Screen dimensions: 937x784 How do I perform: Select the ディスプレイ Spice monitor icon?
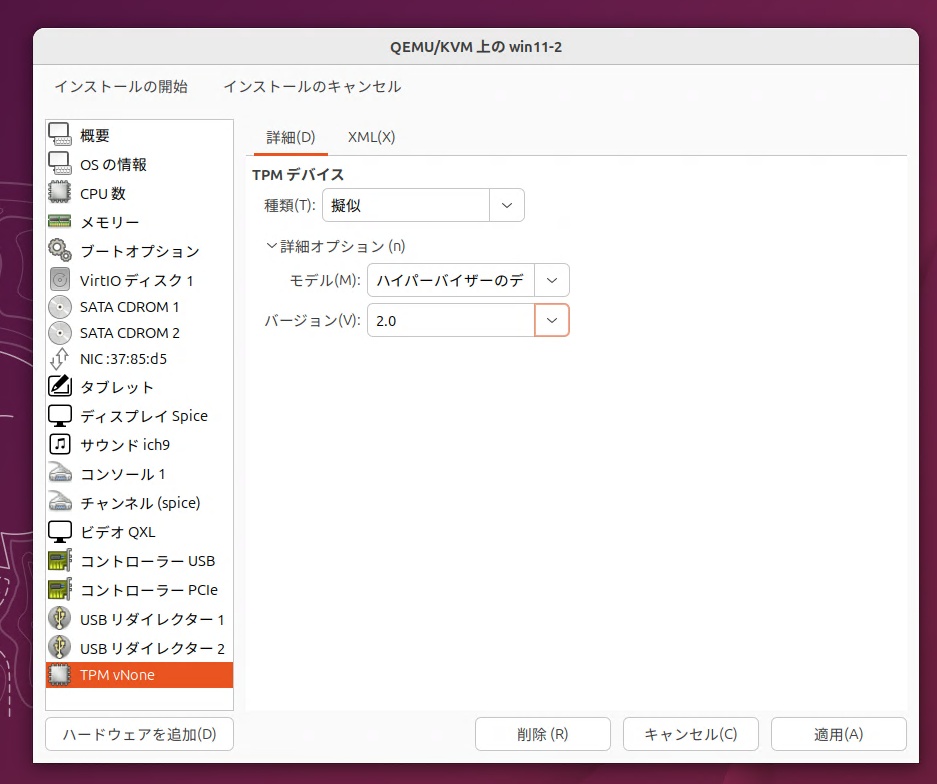pos(60,415)
